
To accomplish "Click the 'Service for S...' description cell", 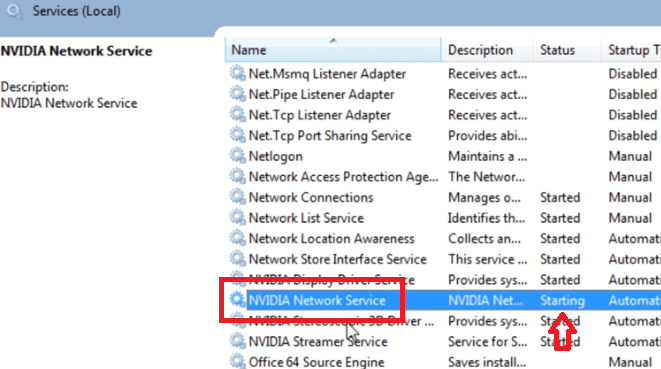I will tap(487, 342).
